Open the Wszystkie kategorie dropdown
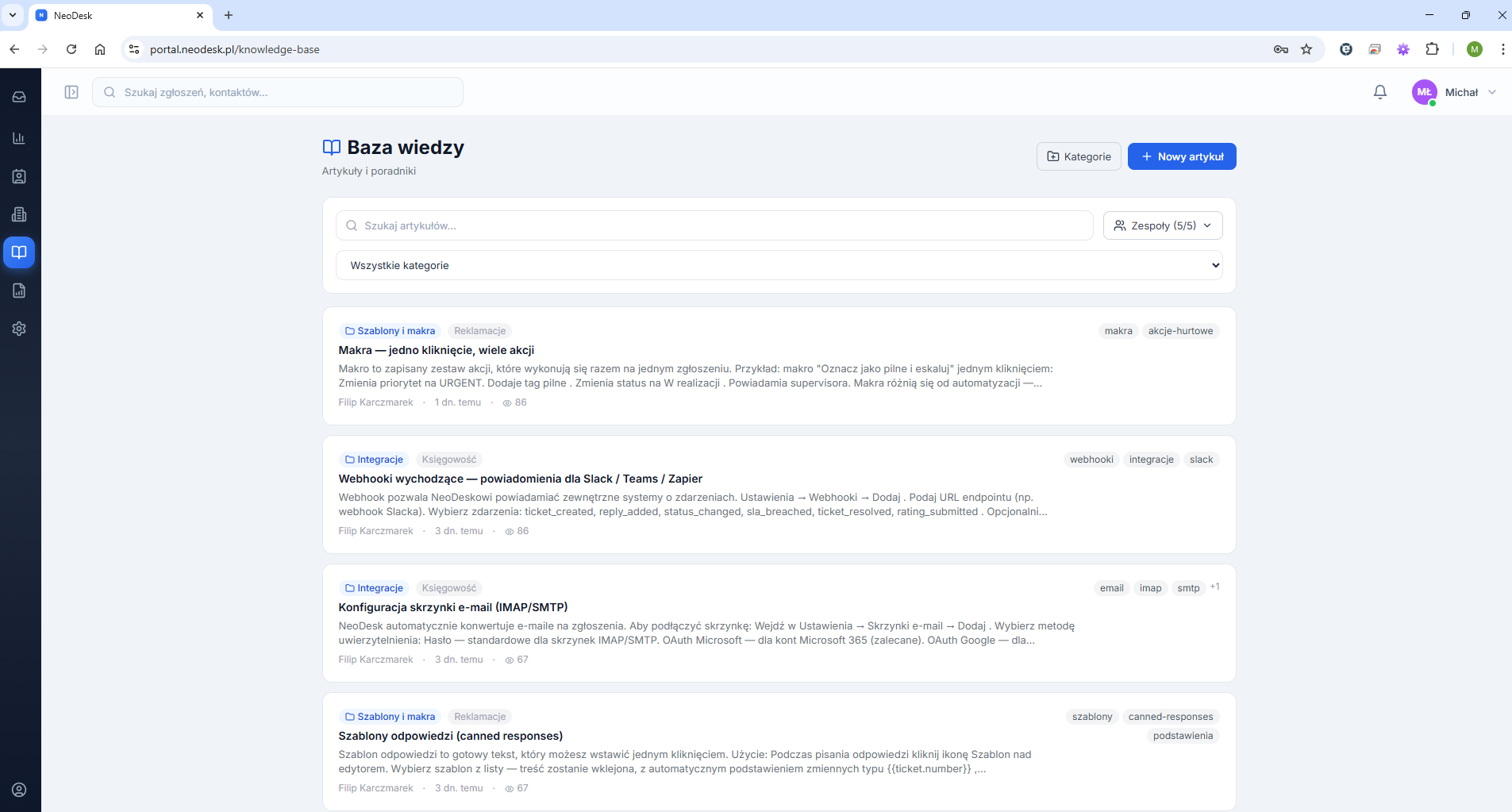Screen dimensions: 1512x812 click(779, 265)
